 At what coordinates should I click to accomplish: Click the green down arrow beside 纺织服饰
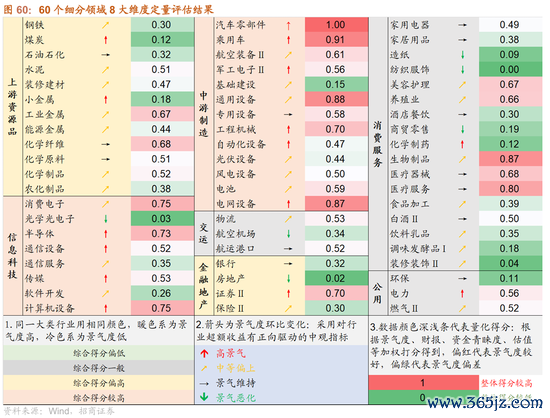point(463,70)
